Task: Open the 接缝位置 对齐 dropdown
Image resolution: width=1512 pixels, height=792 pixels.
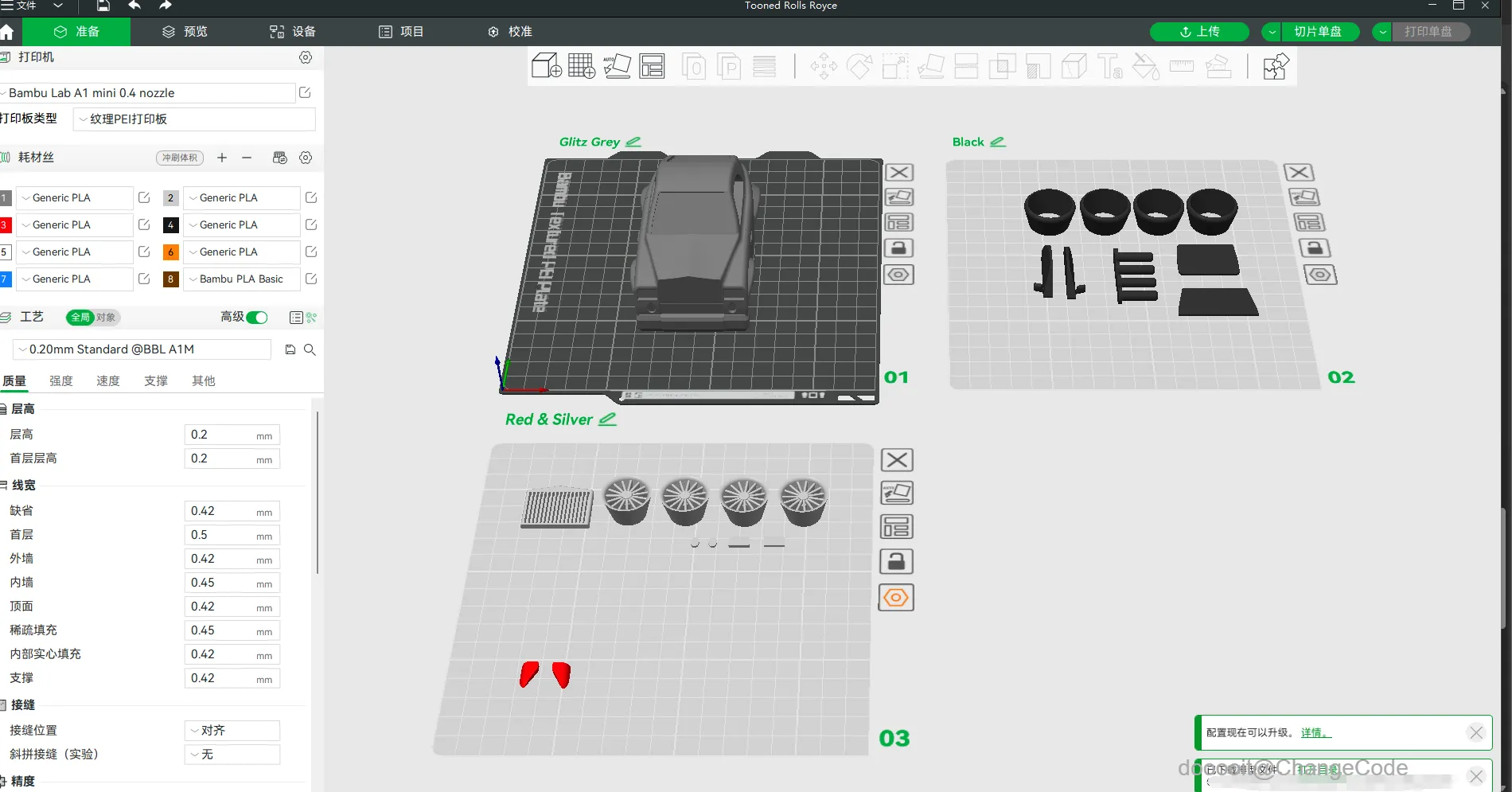Action: tap(232, 731)
